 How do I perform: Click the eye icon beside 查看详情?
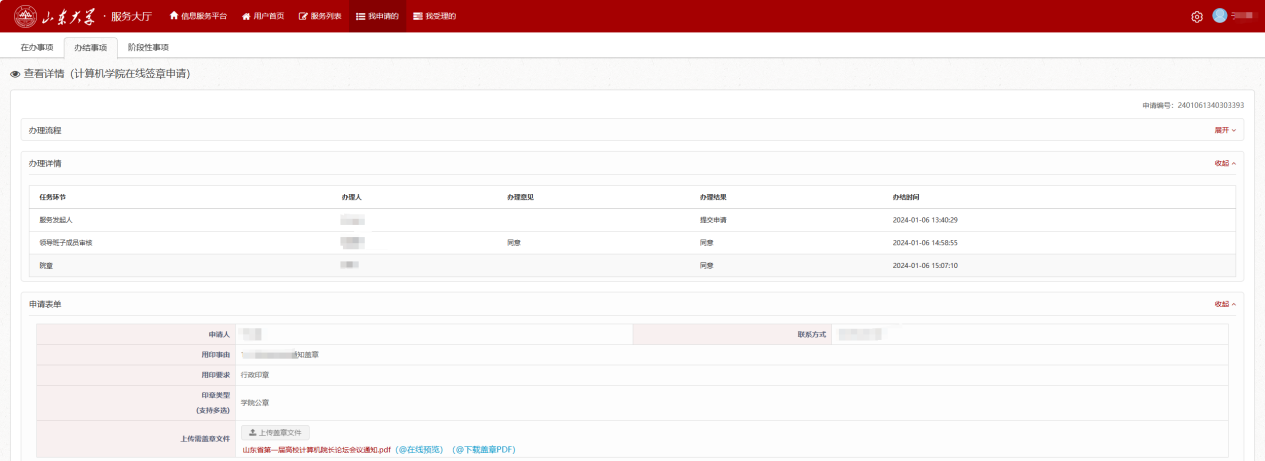click(x=15, y=74)
